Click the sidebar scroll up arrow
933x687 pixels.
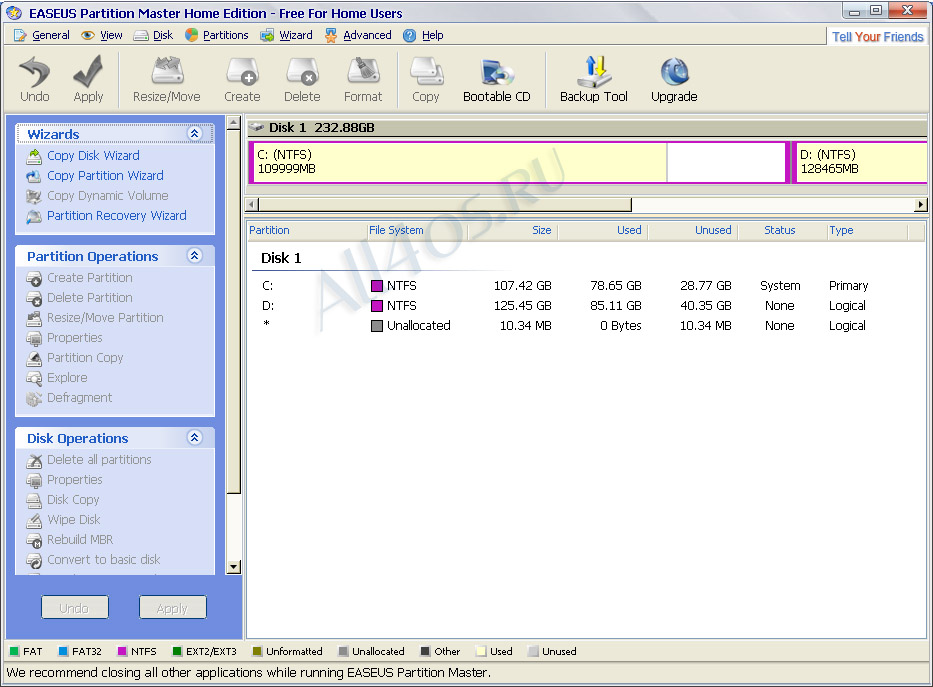click(x=234, y=123)
